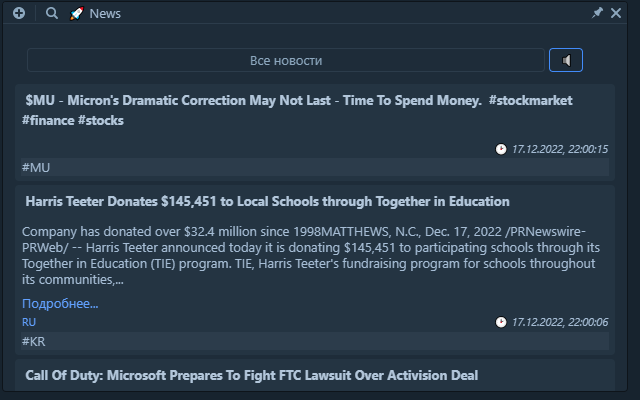The image size is (640, 400).
Task: Click the 17.12.2022, 22:00:15 timestamp
Action: (x=560, y=149)
